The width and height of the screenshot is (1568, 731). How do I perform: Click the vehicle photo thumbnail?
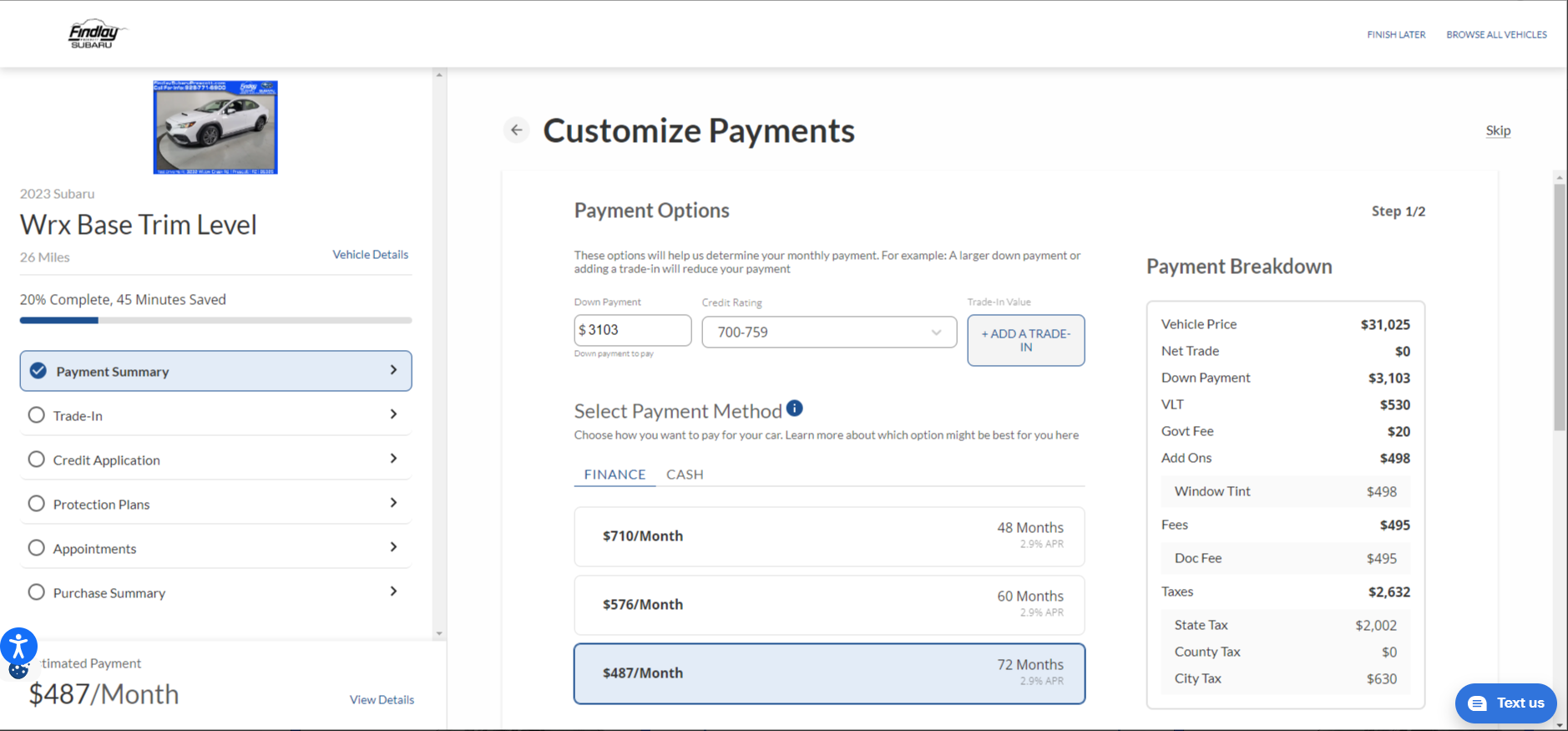(x=215, y=127)
